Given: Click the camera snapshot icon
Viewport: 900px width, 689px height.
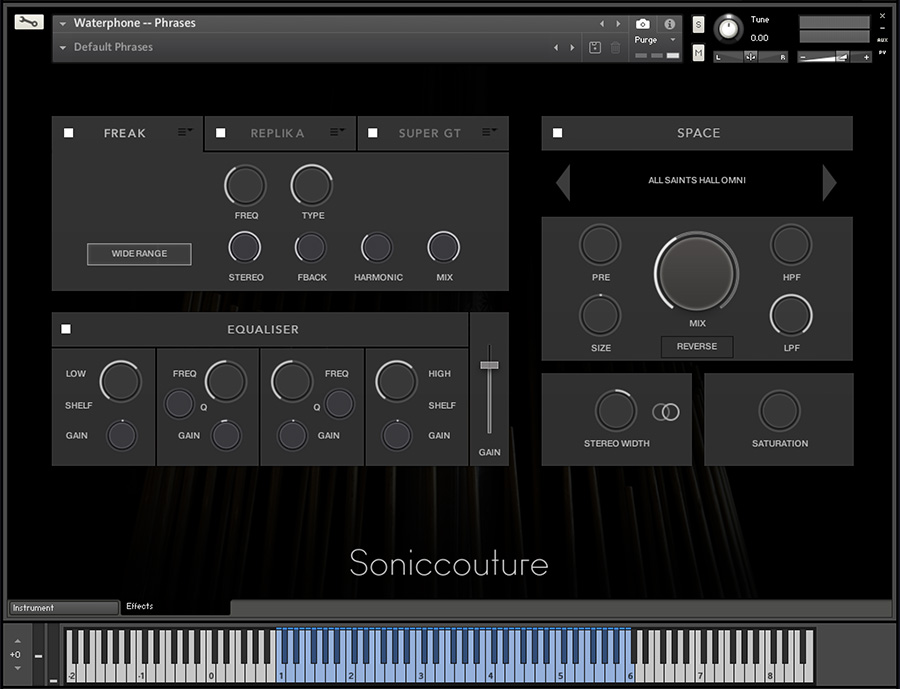Looking at the screenshot, I should [642, 24].
